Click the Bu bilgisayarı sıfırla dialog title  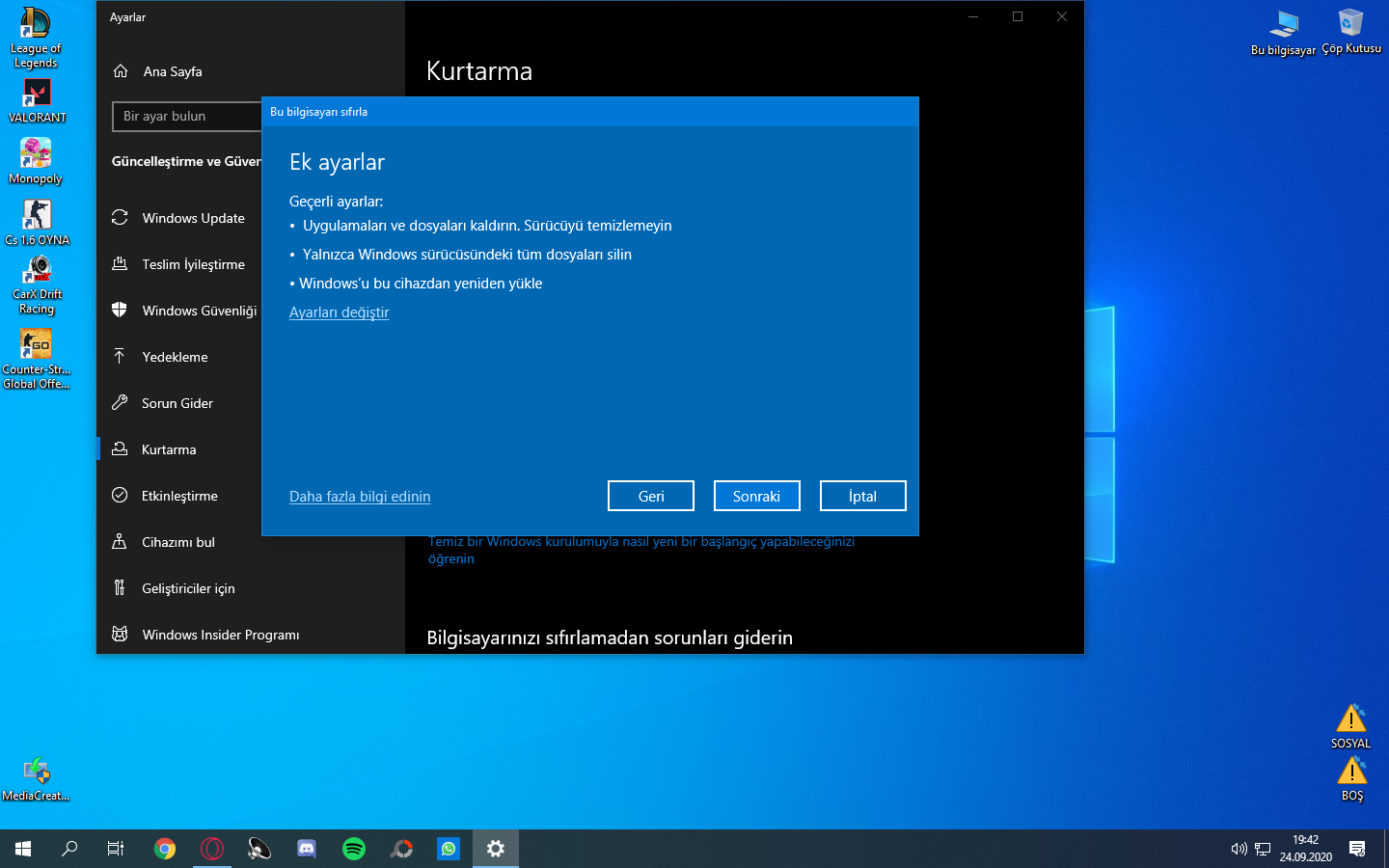[x=318, y=112]
